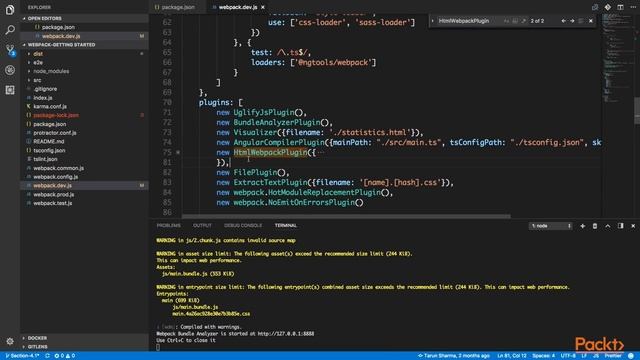The image size is (640, 360).
Task: Open the Debug view in activity bar
Action: pyautogui.click(x=10, y=70)
